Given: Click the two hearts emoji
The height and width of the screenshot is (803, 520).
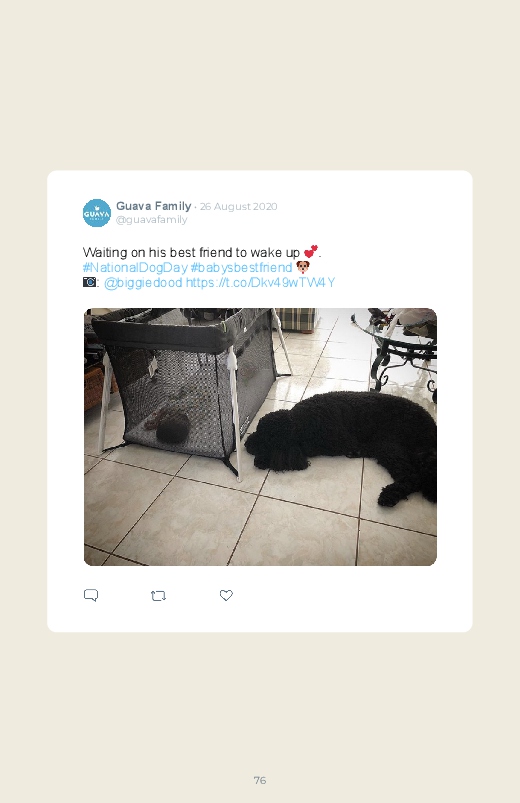Looking at the screenshot, I should (x=310, y=251).
